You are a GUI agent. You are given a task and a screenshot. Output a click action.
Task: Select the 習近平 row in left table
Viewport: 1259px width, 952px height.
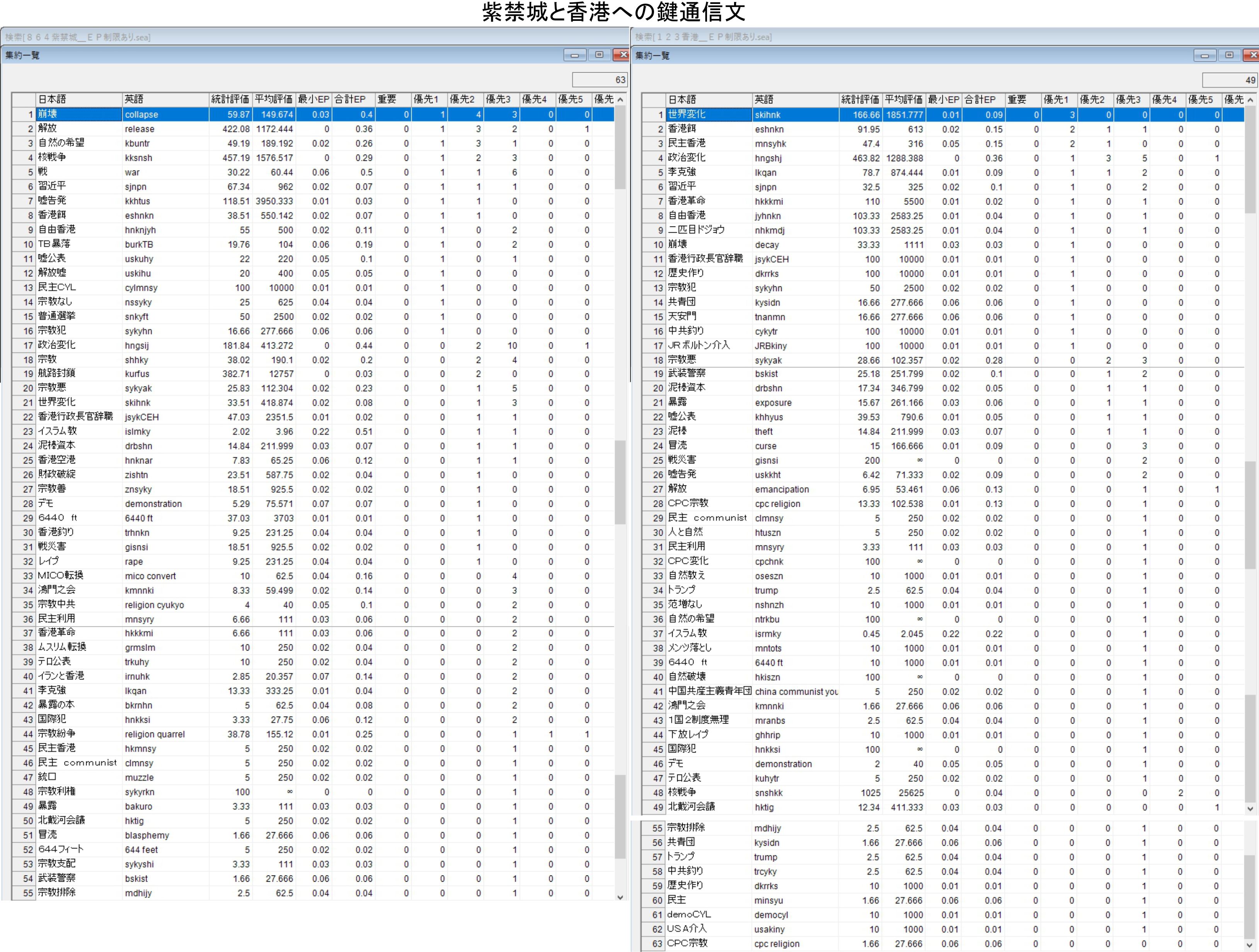coord(52,186)
